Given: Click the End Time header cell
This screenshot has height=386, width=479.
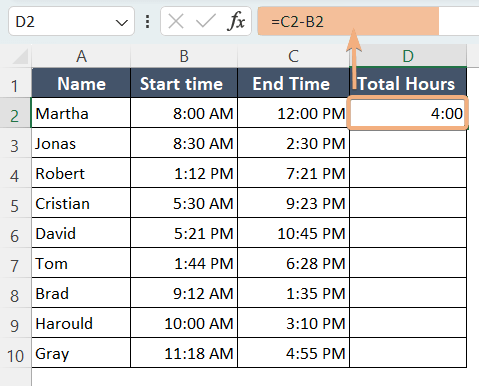Looking at the screenshot, I should pyautogui.click(x=293, y=83).
